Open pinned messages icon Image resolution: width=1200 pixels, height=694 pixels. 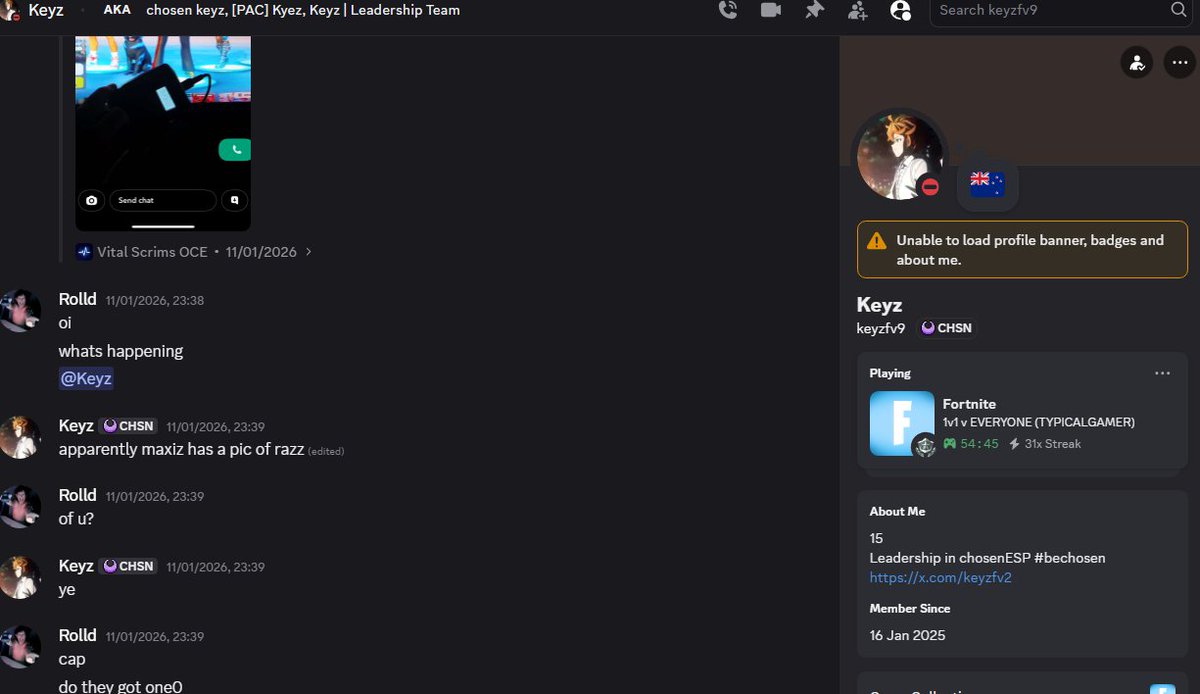[x=815, y=10]
